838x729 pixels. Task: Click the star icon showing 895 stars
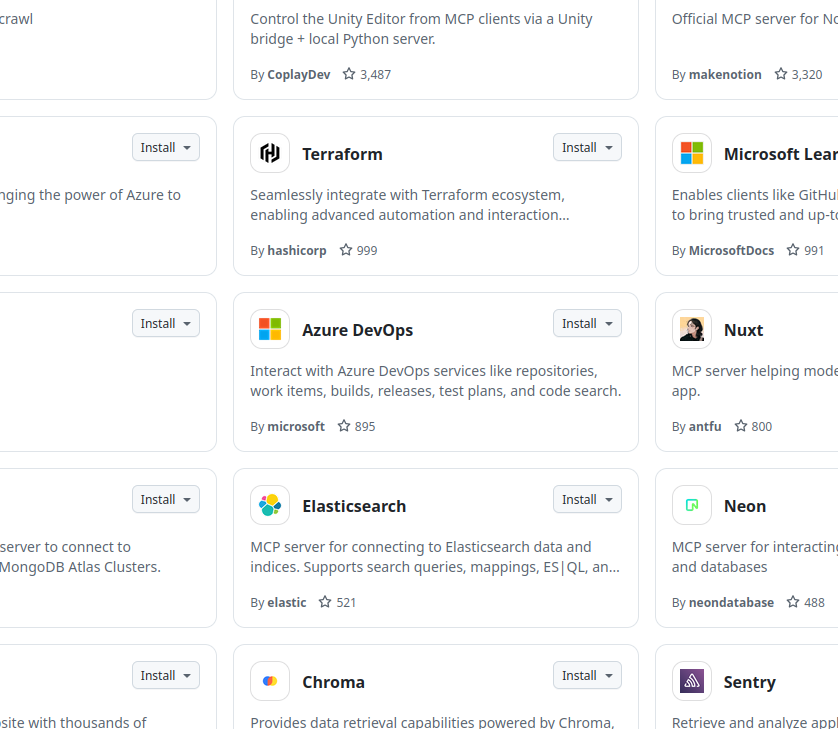(344, 426)
